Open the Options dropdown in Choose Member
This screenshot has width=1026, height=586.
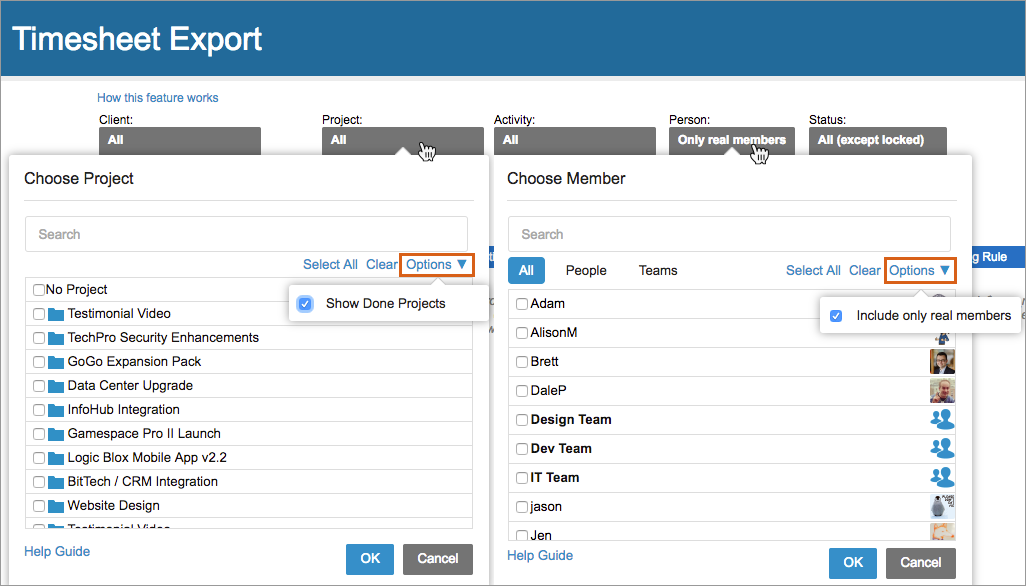click(919, 270)
